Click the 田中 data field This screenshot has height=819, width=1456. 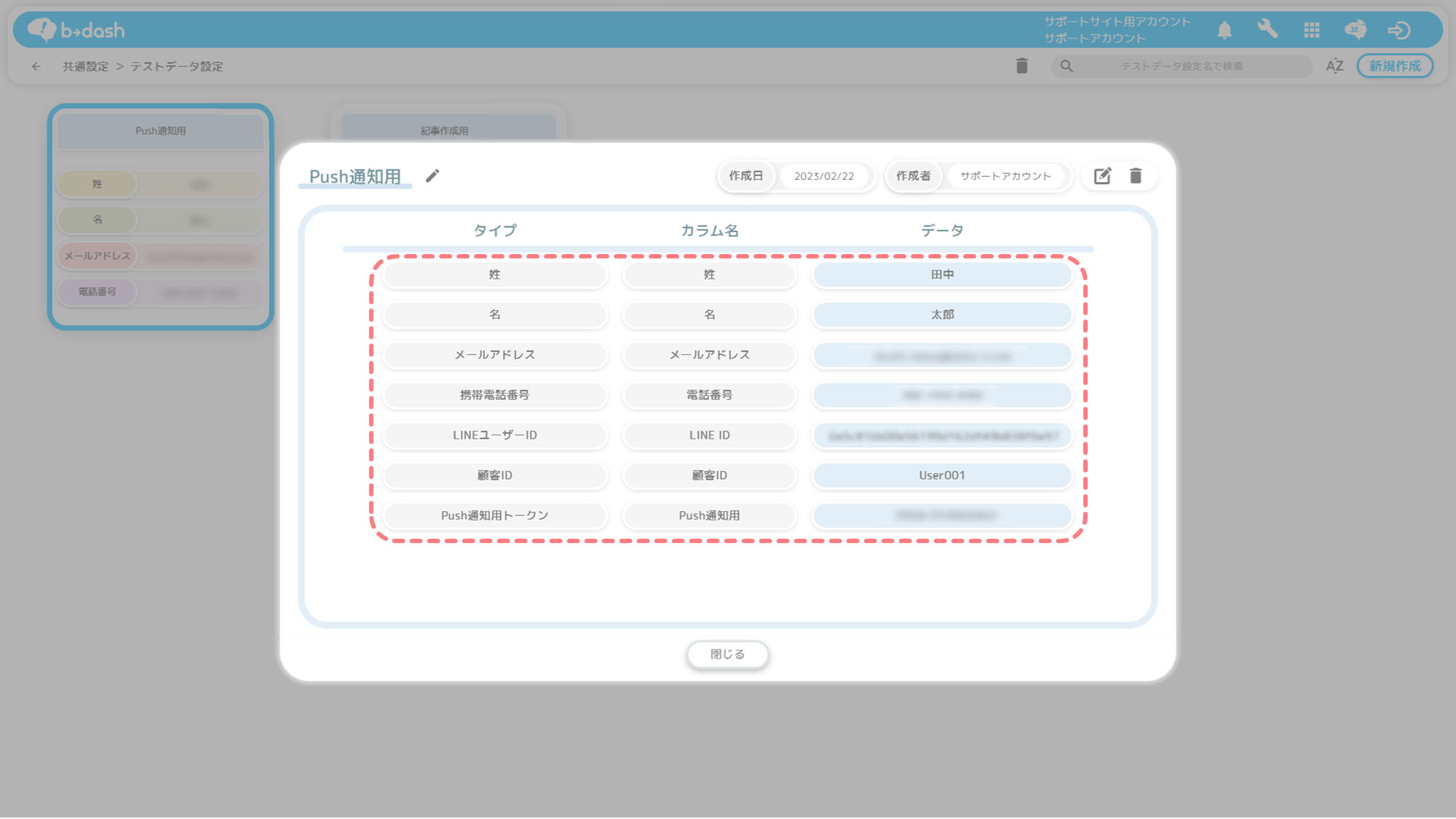point(941,274)
